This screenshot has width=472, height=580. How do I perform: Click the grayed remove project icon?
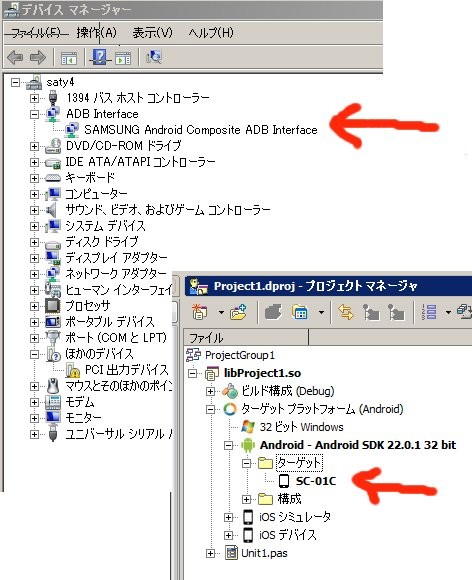273,313
